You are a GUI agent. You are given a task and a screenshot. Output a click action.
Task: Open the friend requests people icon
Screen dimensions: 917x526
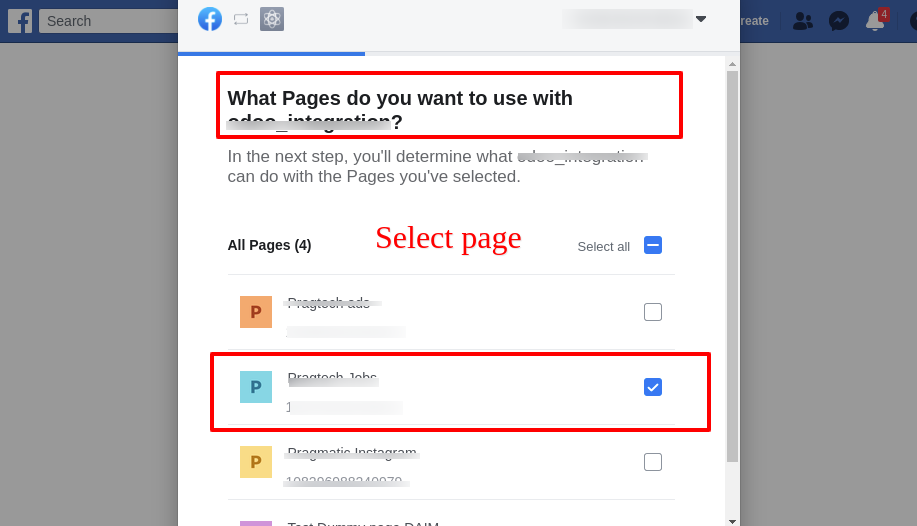803,21
